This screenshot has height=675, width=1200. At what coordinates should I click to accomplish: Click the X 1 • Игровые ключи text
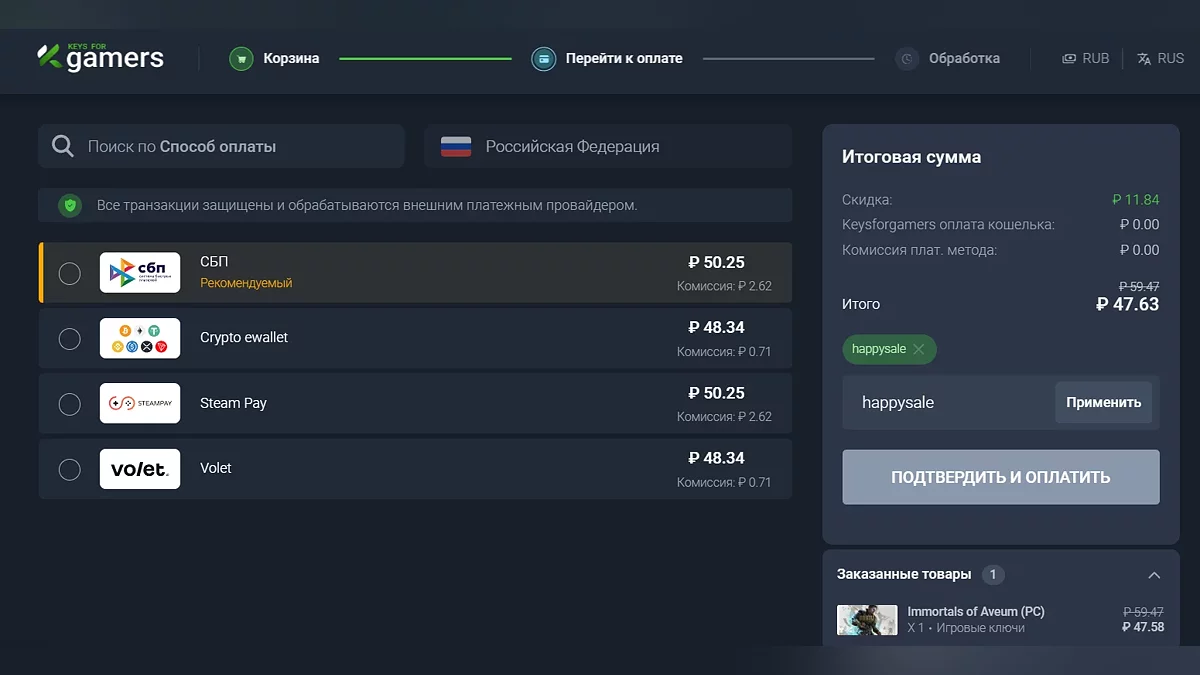coord(966,628)
